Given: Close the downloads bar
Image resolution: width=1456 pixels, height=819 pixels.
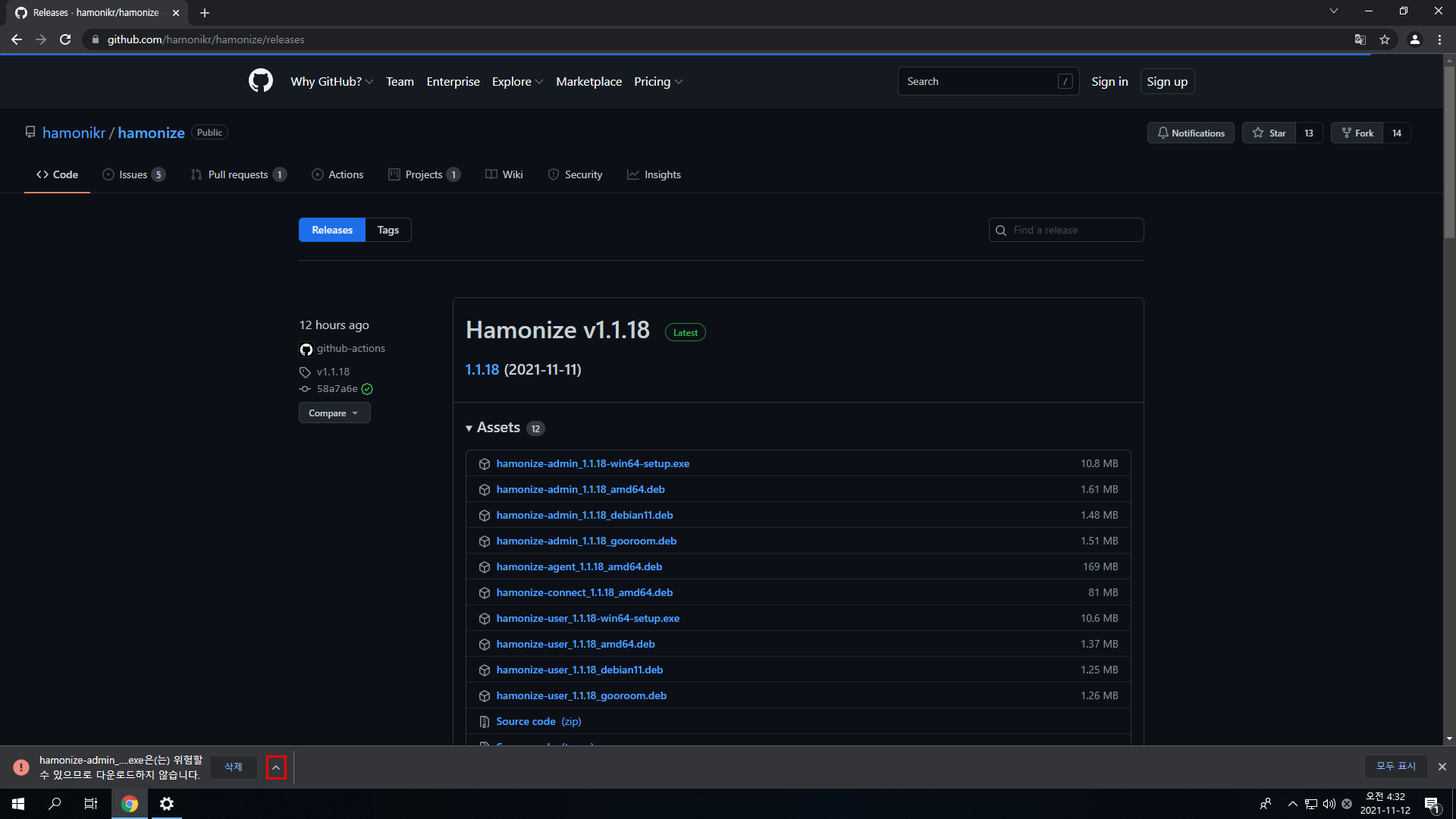Looking at the screenshot, I should click(x=1442, y=767).
